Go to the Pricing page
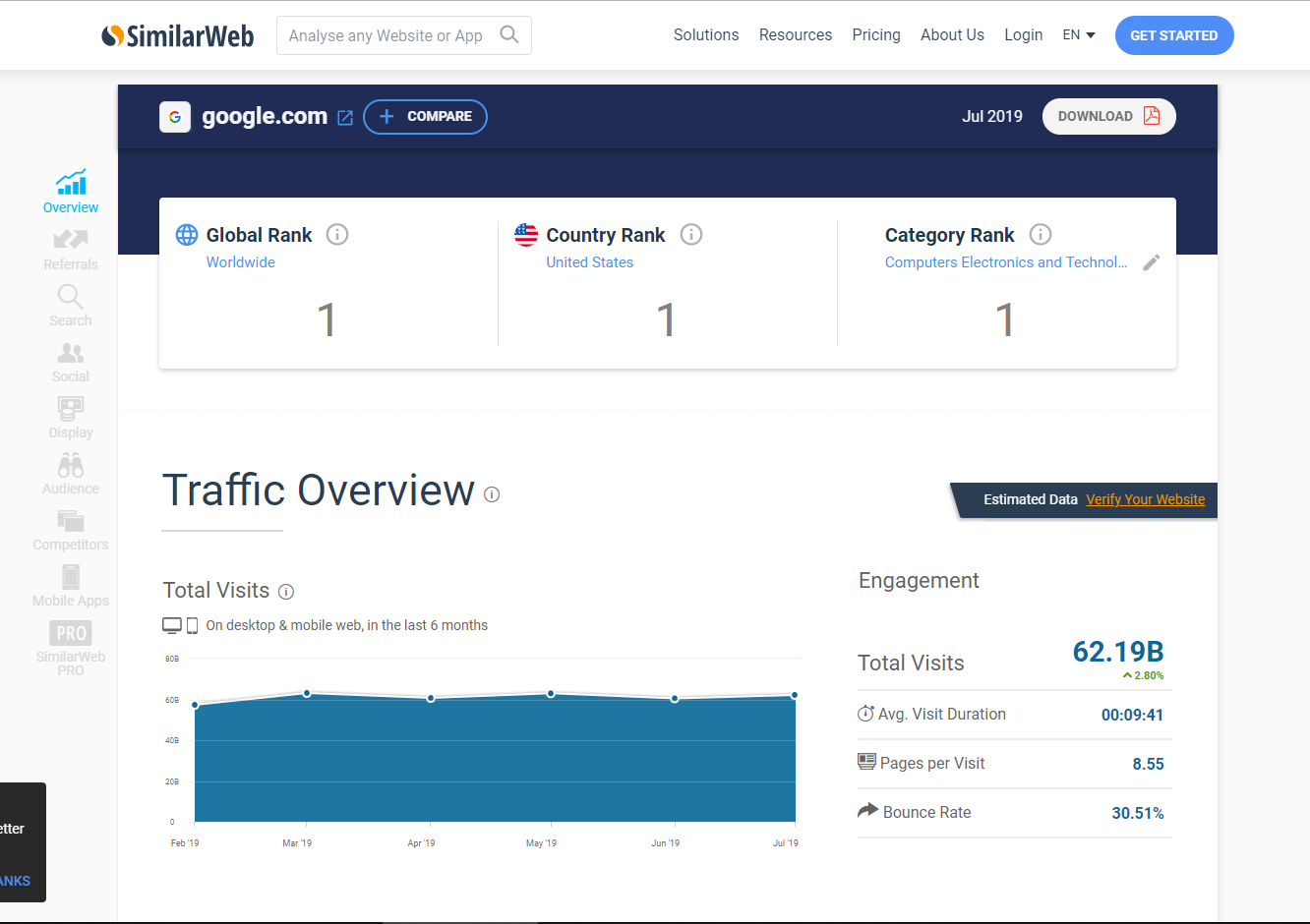 pos(876,34)
